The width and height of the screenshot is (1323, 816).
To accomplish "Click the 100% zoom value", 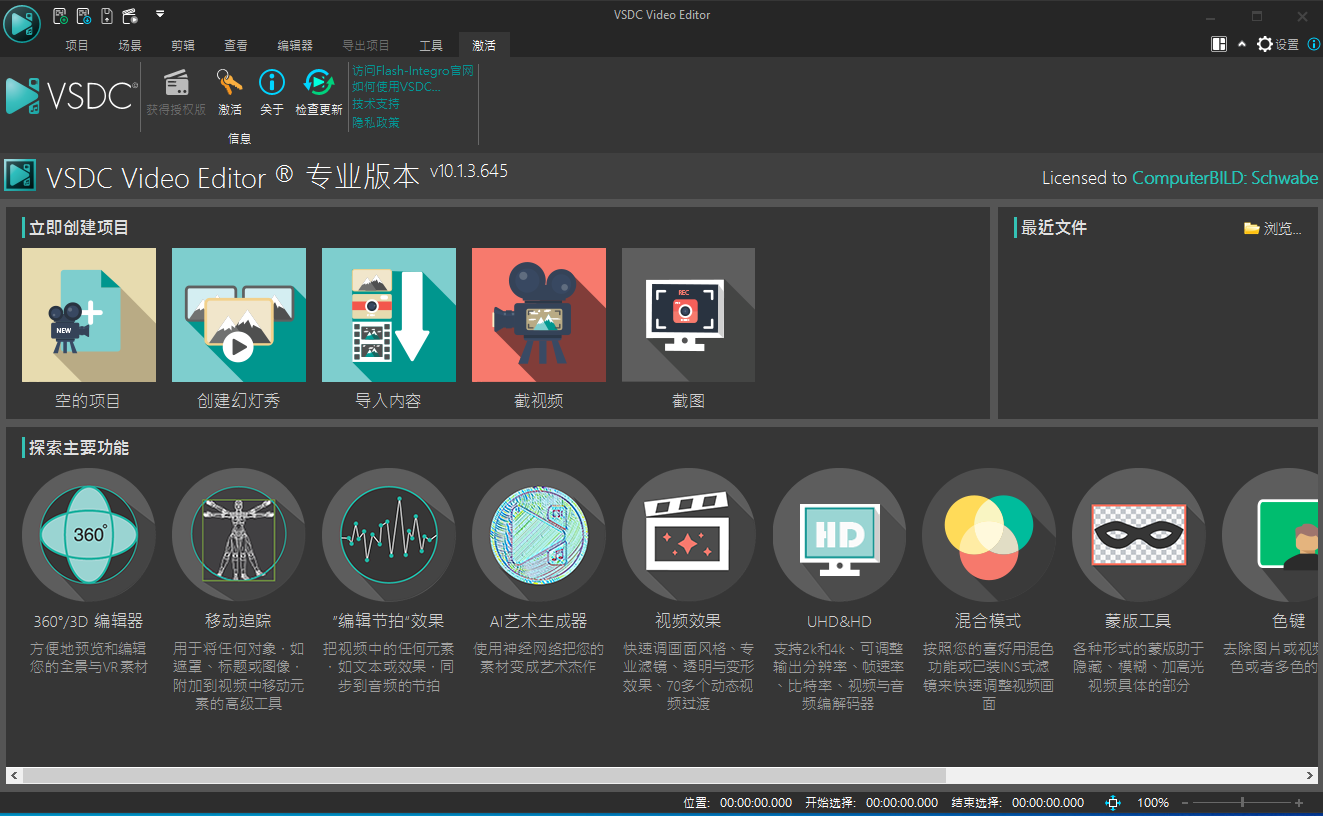I will 1153,802.
